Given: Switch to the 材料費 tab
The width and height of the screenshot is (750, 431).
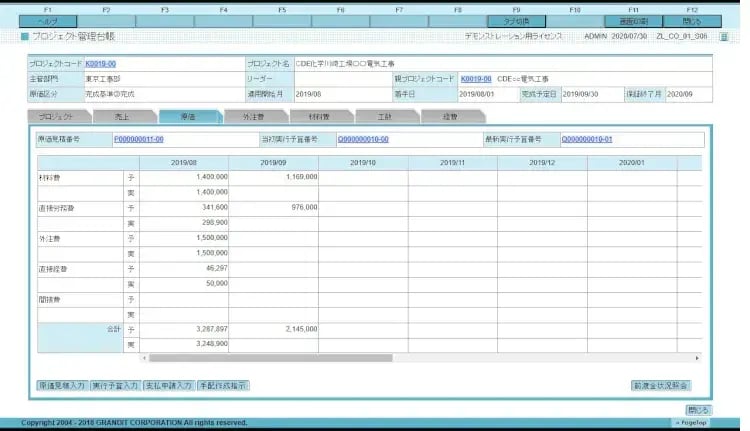Looking at the screenshot, I should [x=318, y=117].
